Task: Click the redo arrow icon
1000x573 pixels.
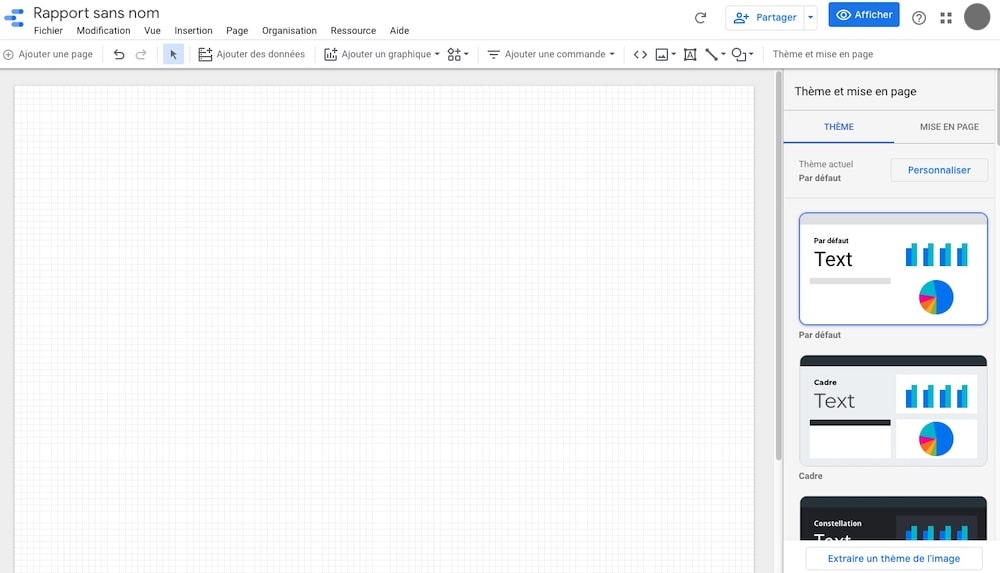Action: [x=141, y=54]
